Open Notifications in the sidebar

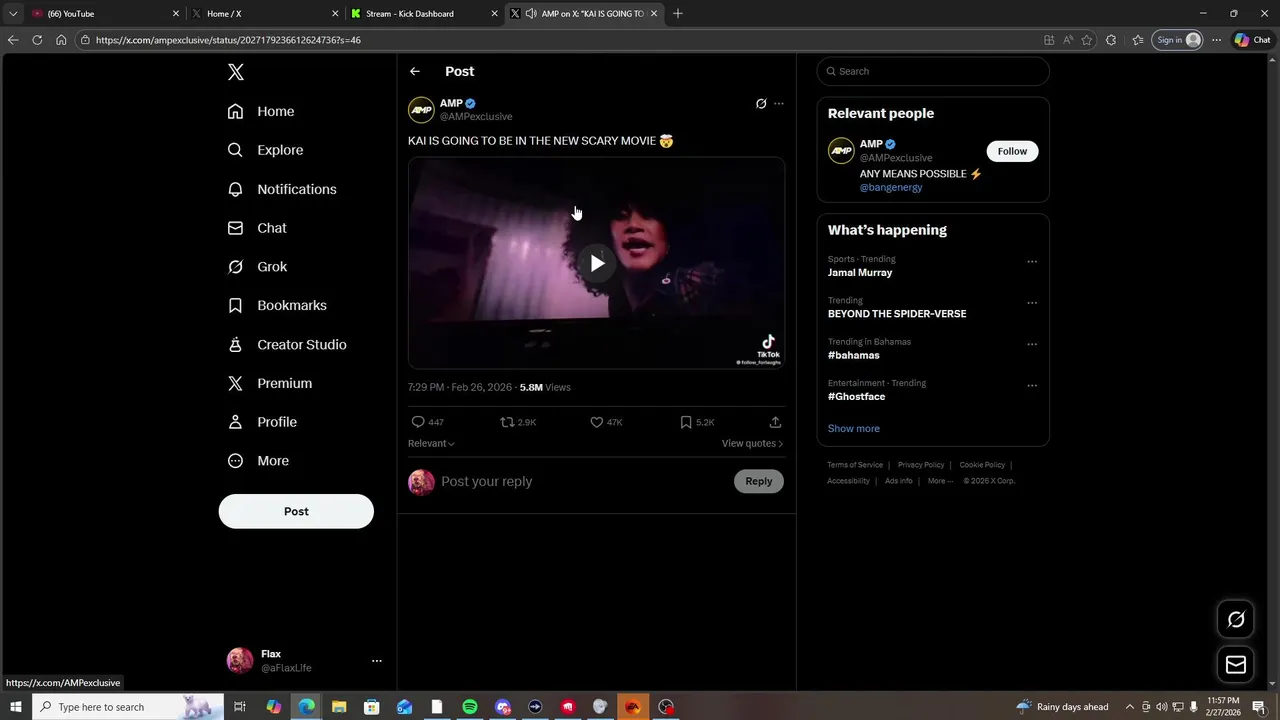[x=282, y=189]
